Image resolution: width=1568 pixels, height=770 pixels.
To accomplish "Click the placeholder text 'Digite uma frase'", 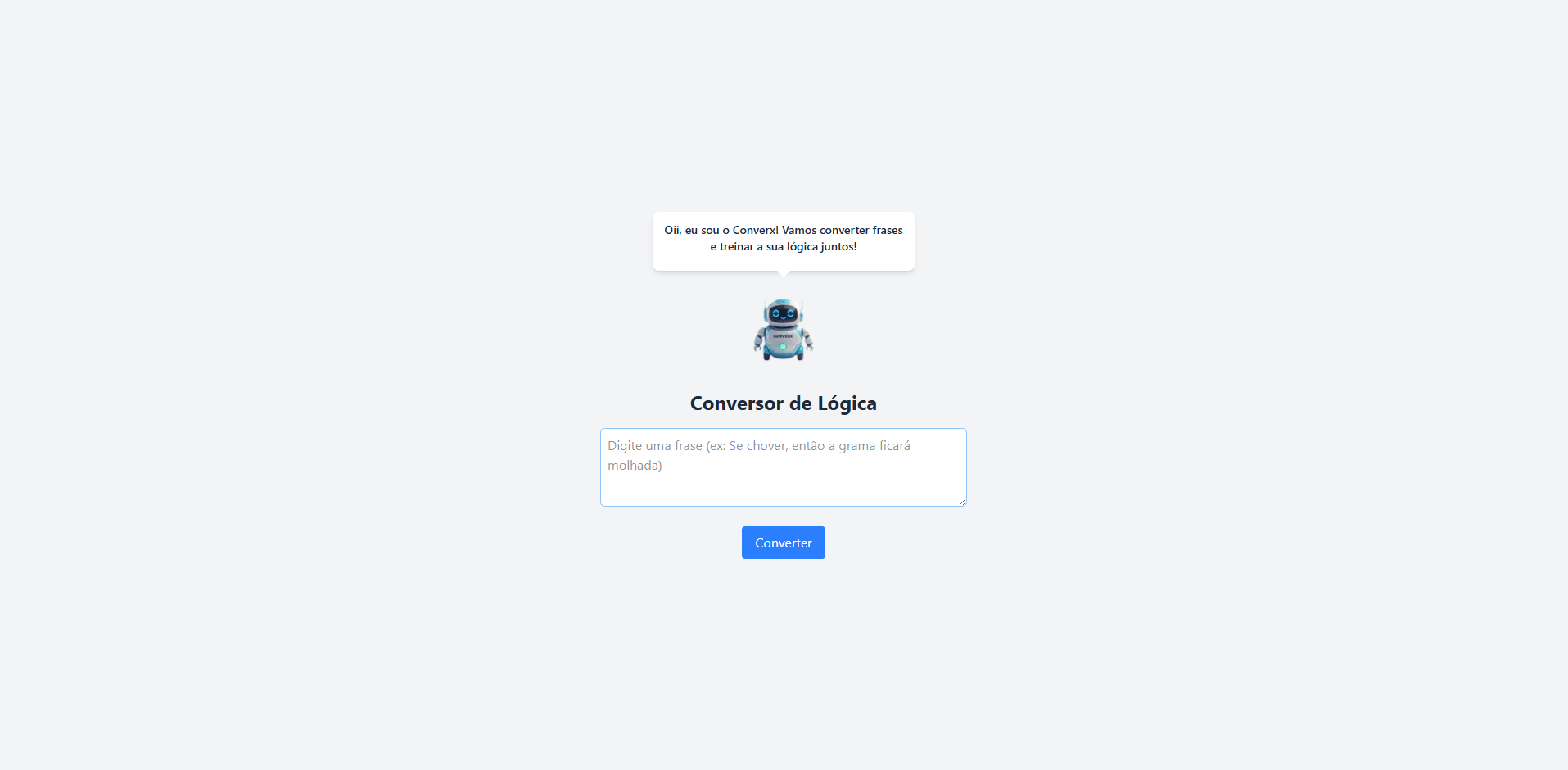I will pos(655,446).
